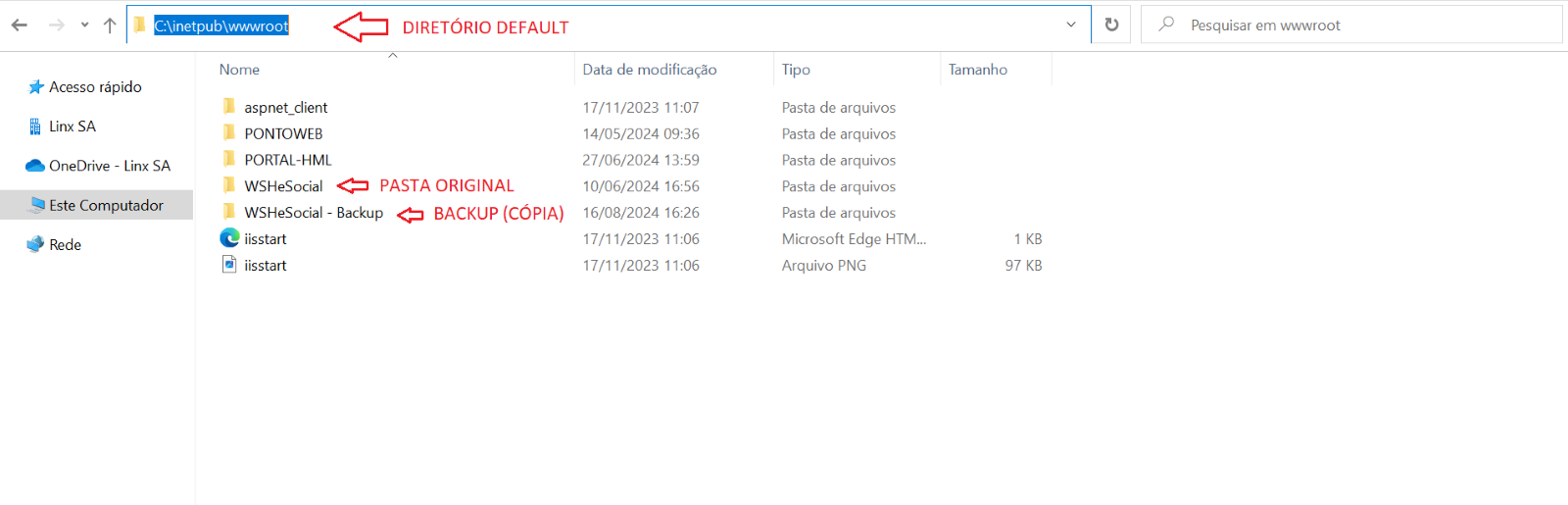Go up one folder level
Viewport: 1568px width, 505px height.
(x=109, y=25)
